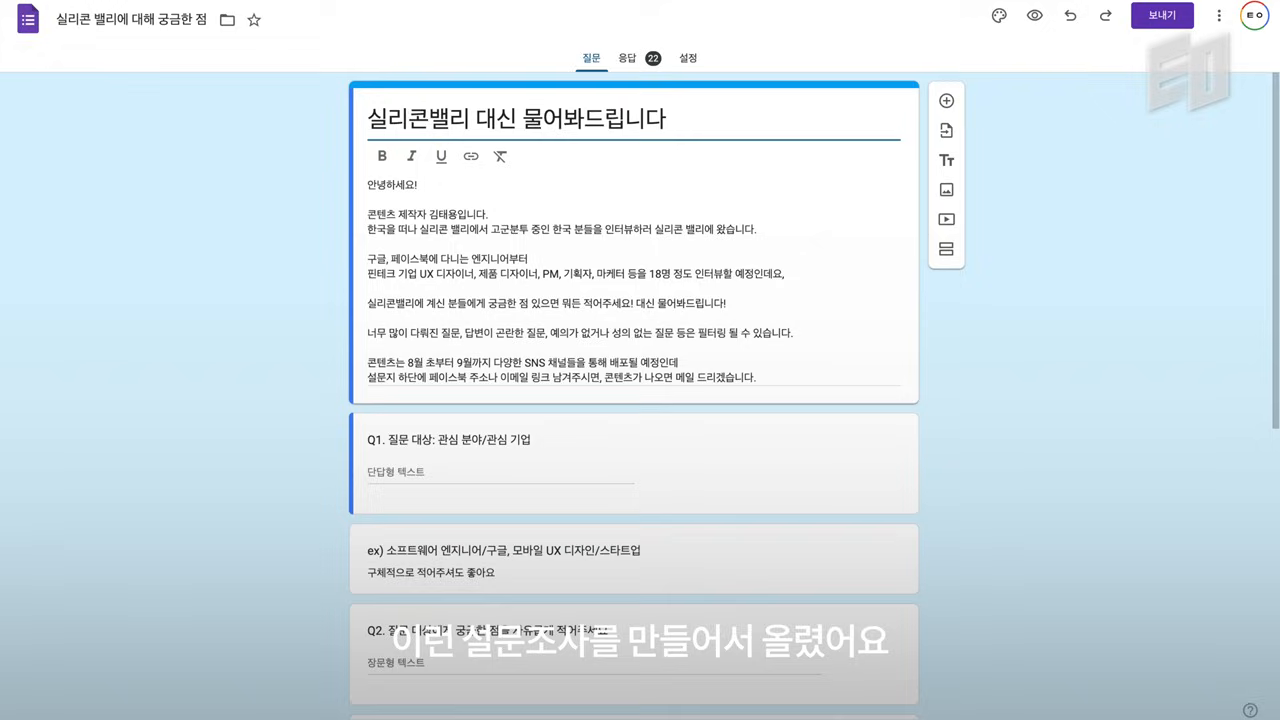The image size is (1280, 720).
Task: Underline the description text
Action: click(441, 156)
